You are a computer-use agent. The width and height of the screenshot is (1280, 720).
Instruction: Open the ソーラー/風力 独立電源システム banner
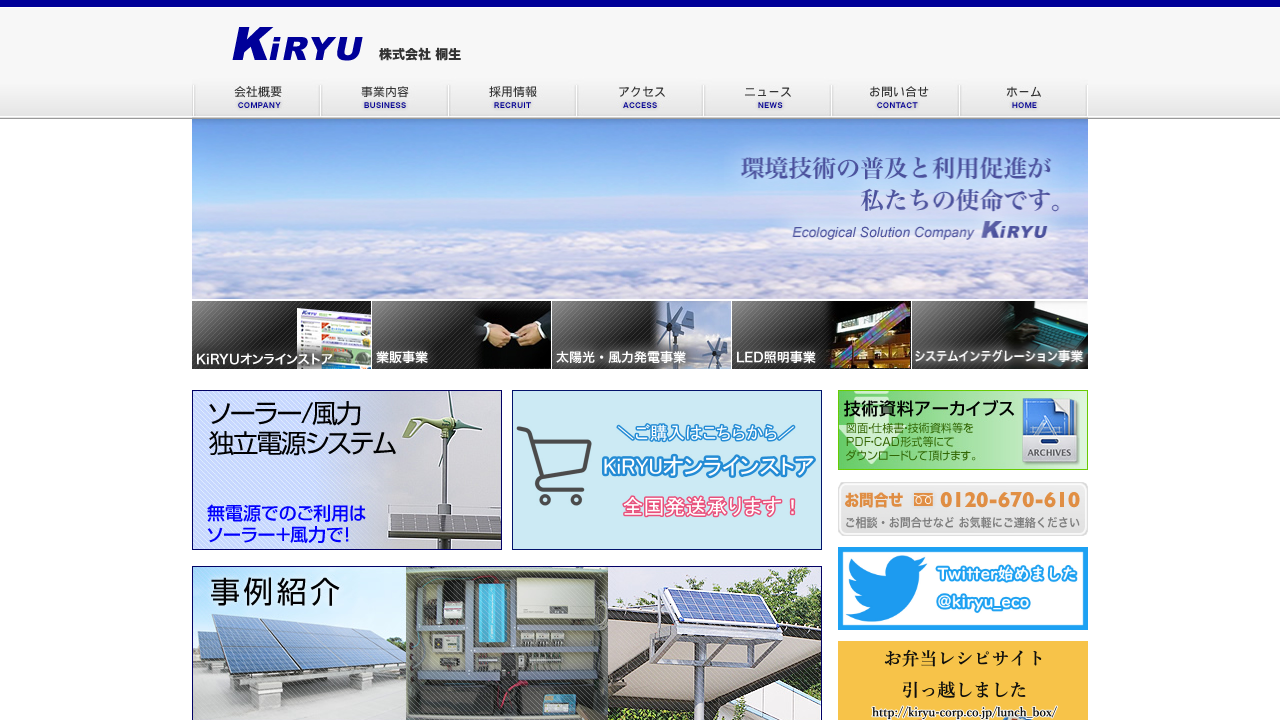[347, 470]
